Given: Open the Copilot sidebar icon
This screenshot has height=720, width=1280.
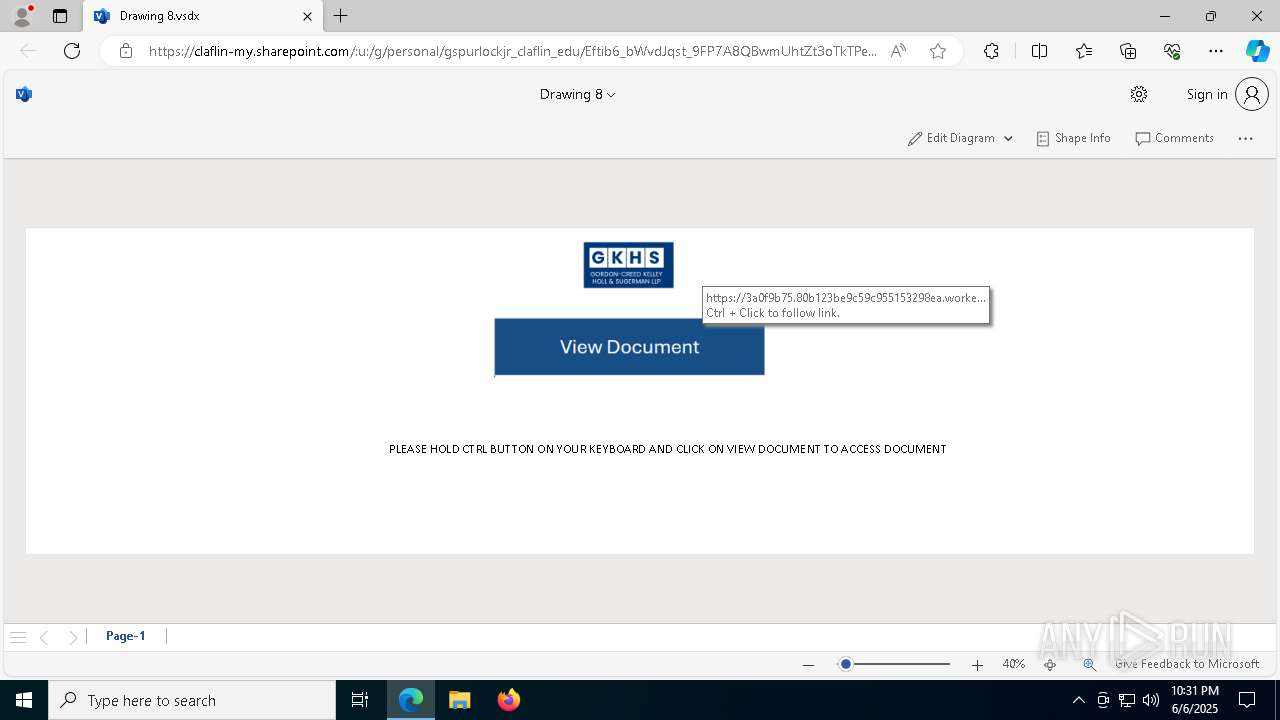Looking at the screenshot, I should pos(1257,51).
